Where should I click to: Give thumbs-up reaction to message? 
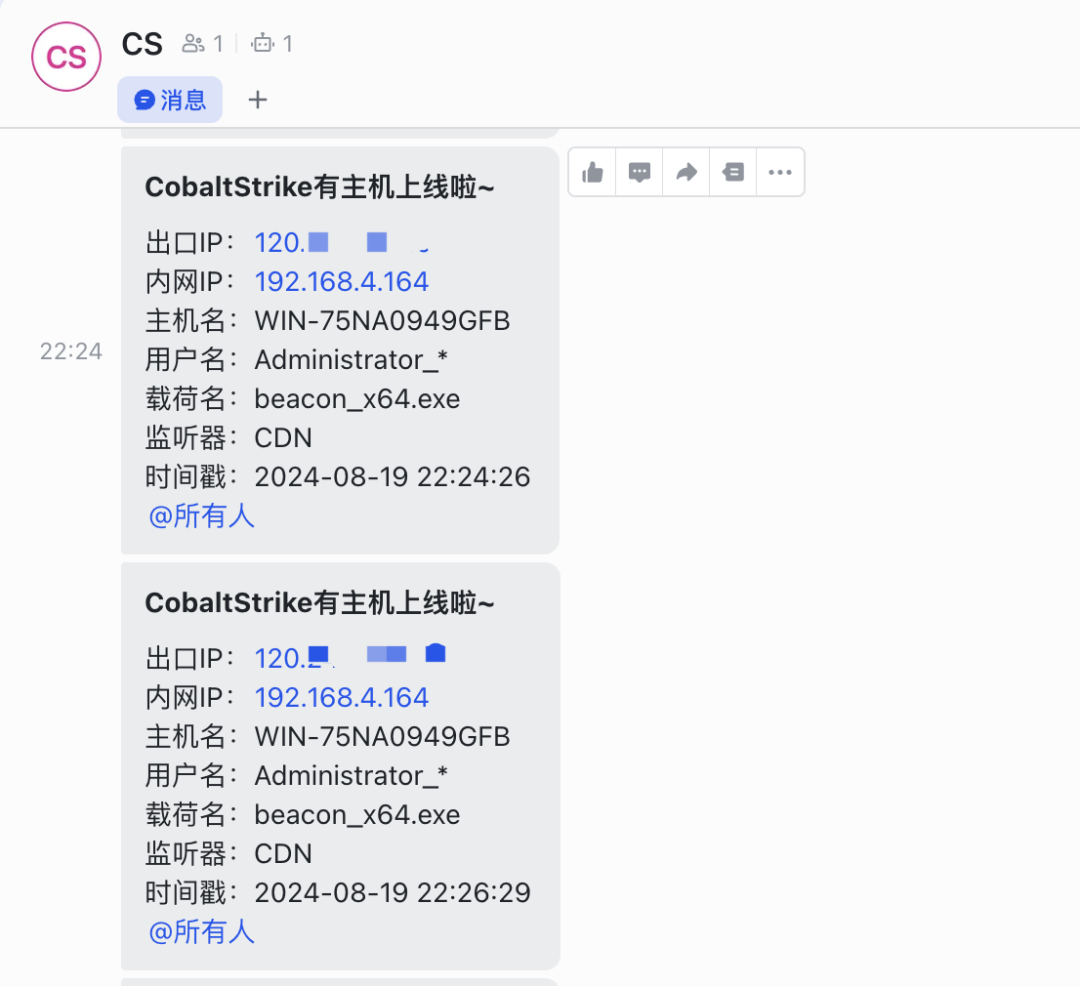tap(592, 172)
